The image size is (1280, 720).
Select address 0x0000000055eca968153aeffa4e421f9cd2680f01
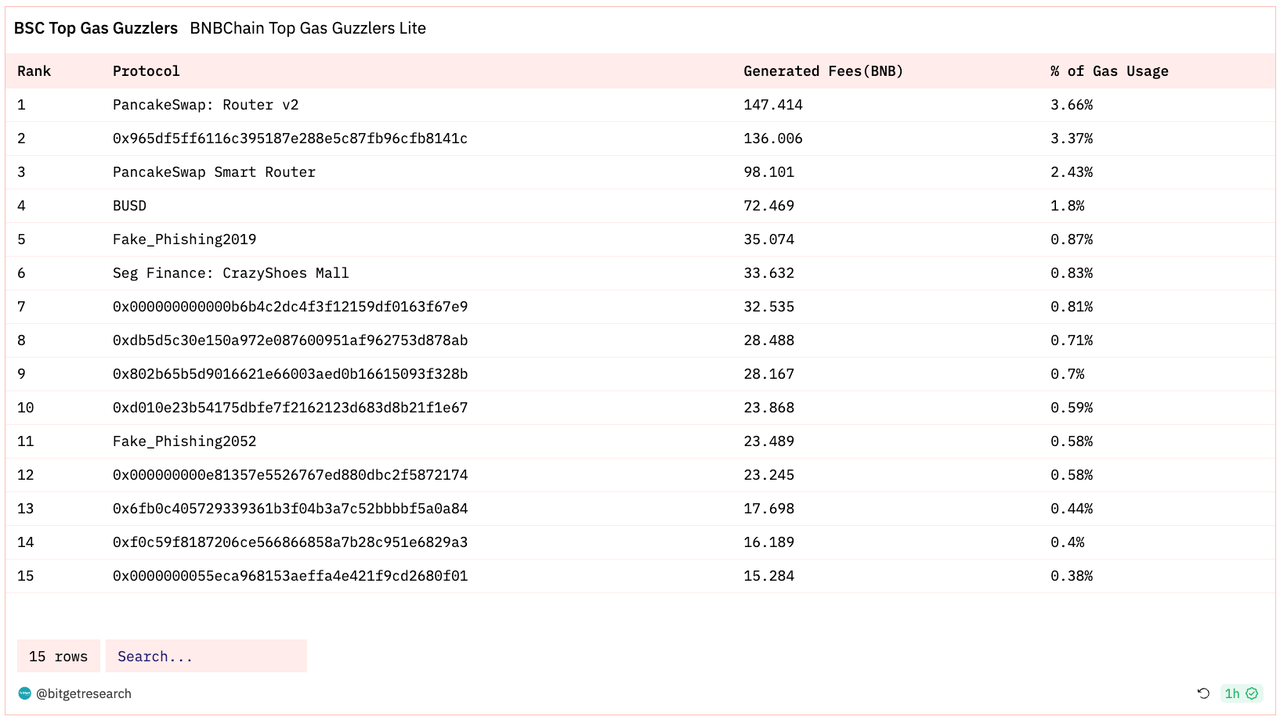tap(290, 576)
